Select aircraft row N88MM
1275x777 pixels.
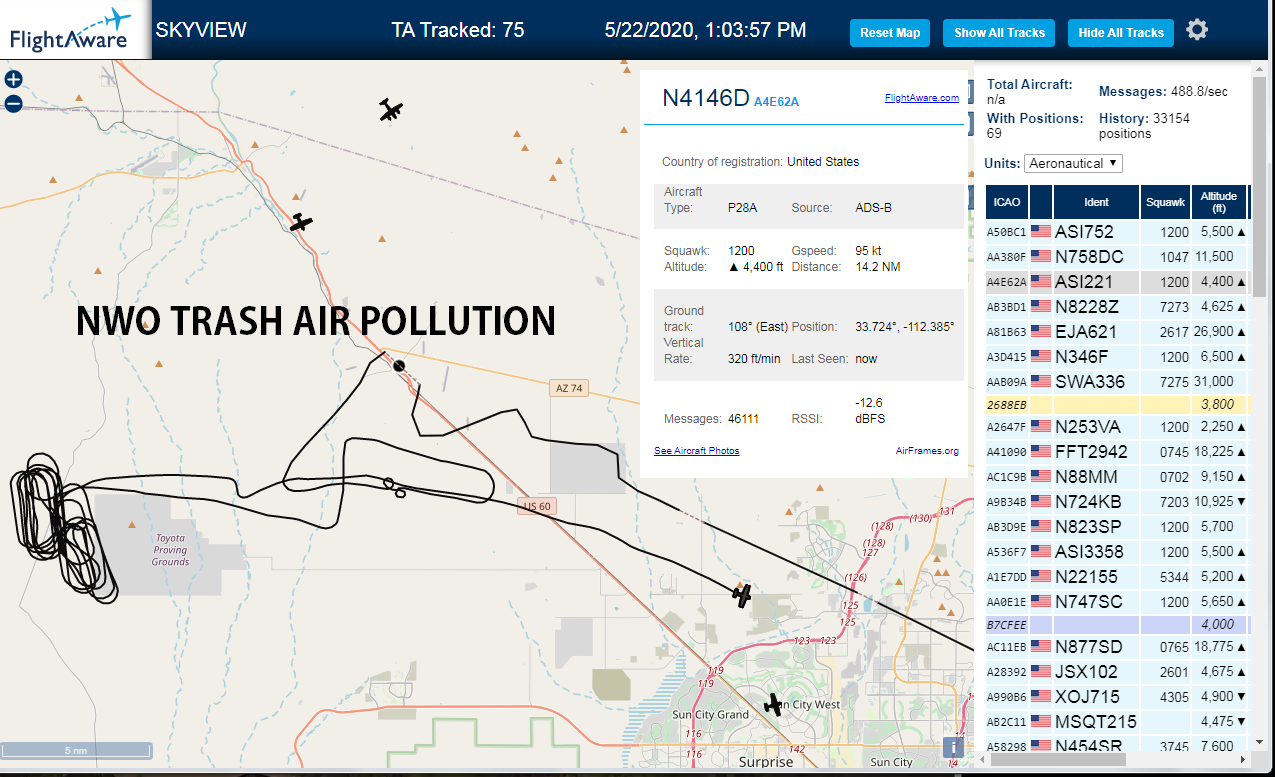click(1117, 477)
